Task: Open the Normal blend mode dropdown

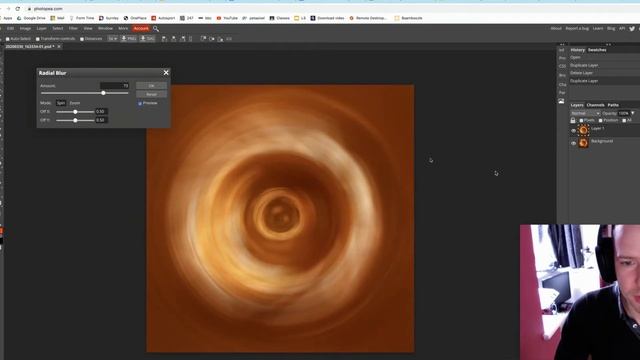Action: (585, 113)
